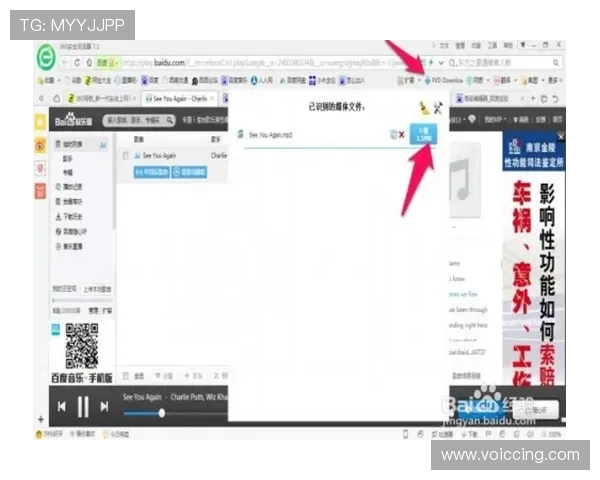Click the 我的VIP dropdown in header
Viewport: 600px width, 480px height.
pyautogui.click(x=496, y=120)
